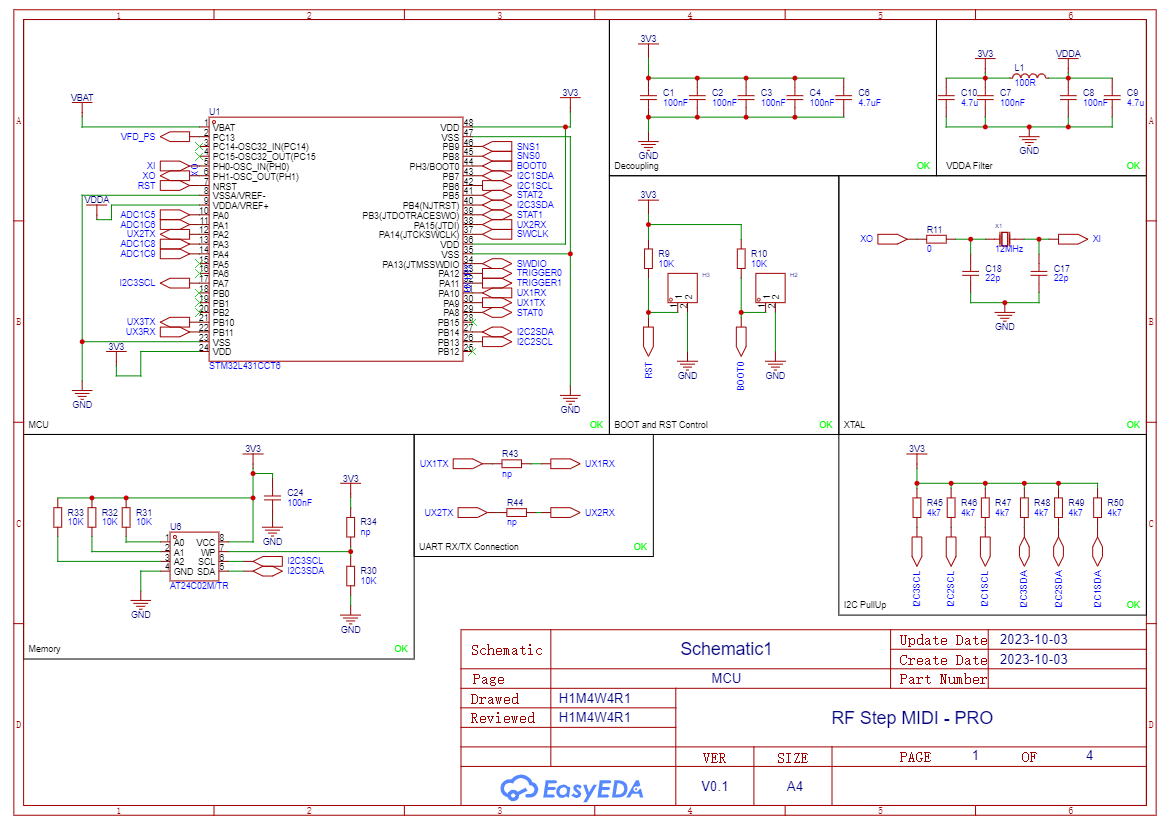Viewport: 1170px width, 825px height.
Task: Click the page name MCU in title block
Action: 726,678
